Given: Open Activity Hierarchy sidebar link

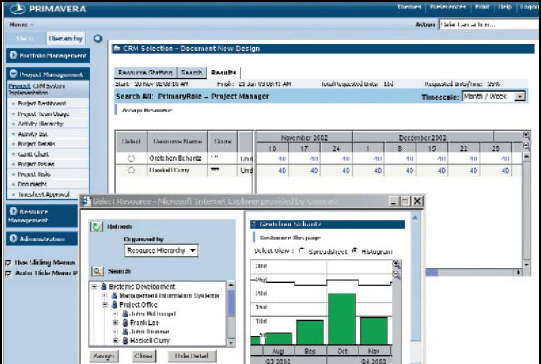Looking at the screenshot, I should tap(40, 124).
